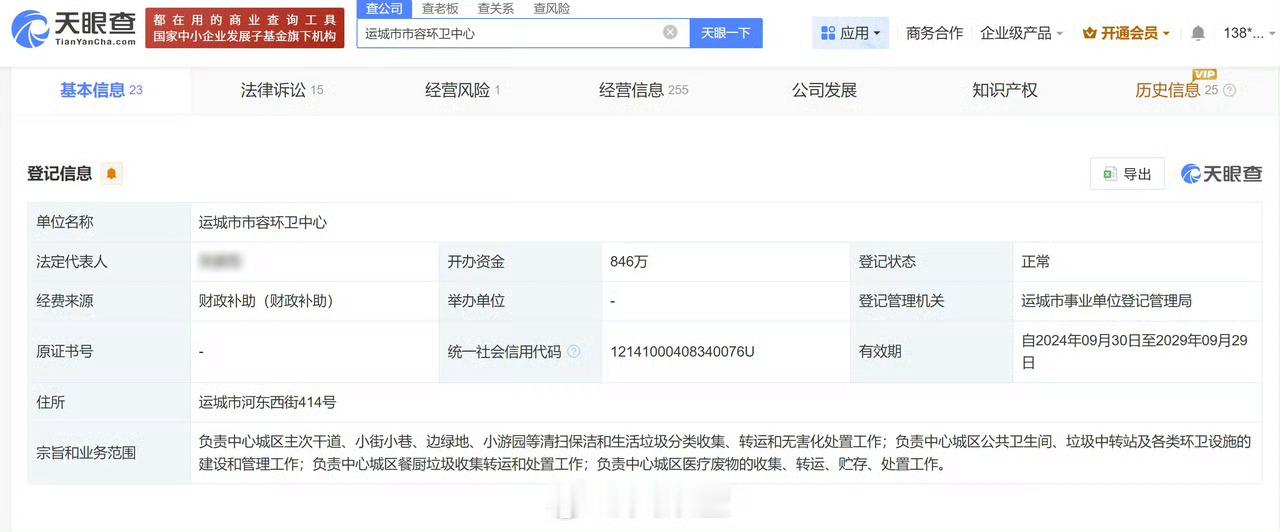Click the help icon next to 统一社会信用代码
This screenshot has width=1280, height=532.
pyautogui.click(x=573, y=352)
